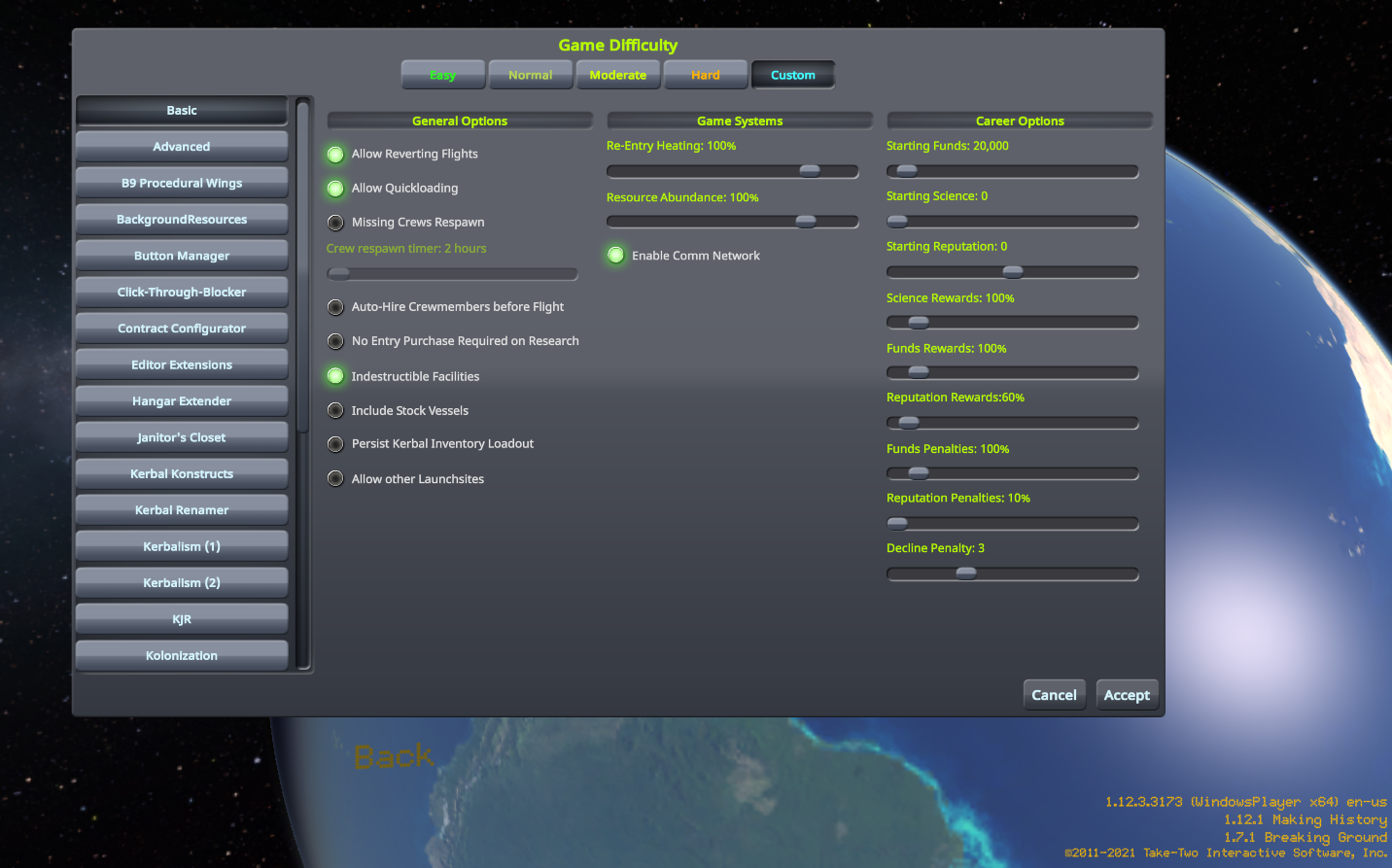Viewport: 1392px width, 868px height.
Task: Enable Missing Crews Respawn
Action: pos(335,223)
